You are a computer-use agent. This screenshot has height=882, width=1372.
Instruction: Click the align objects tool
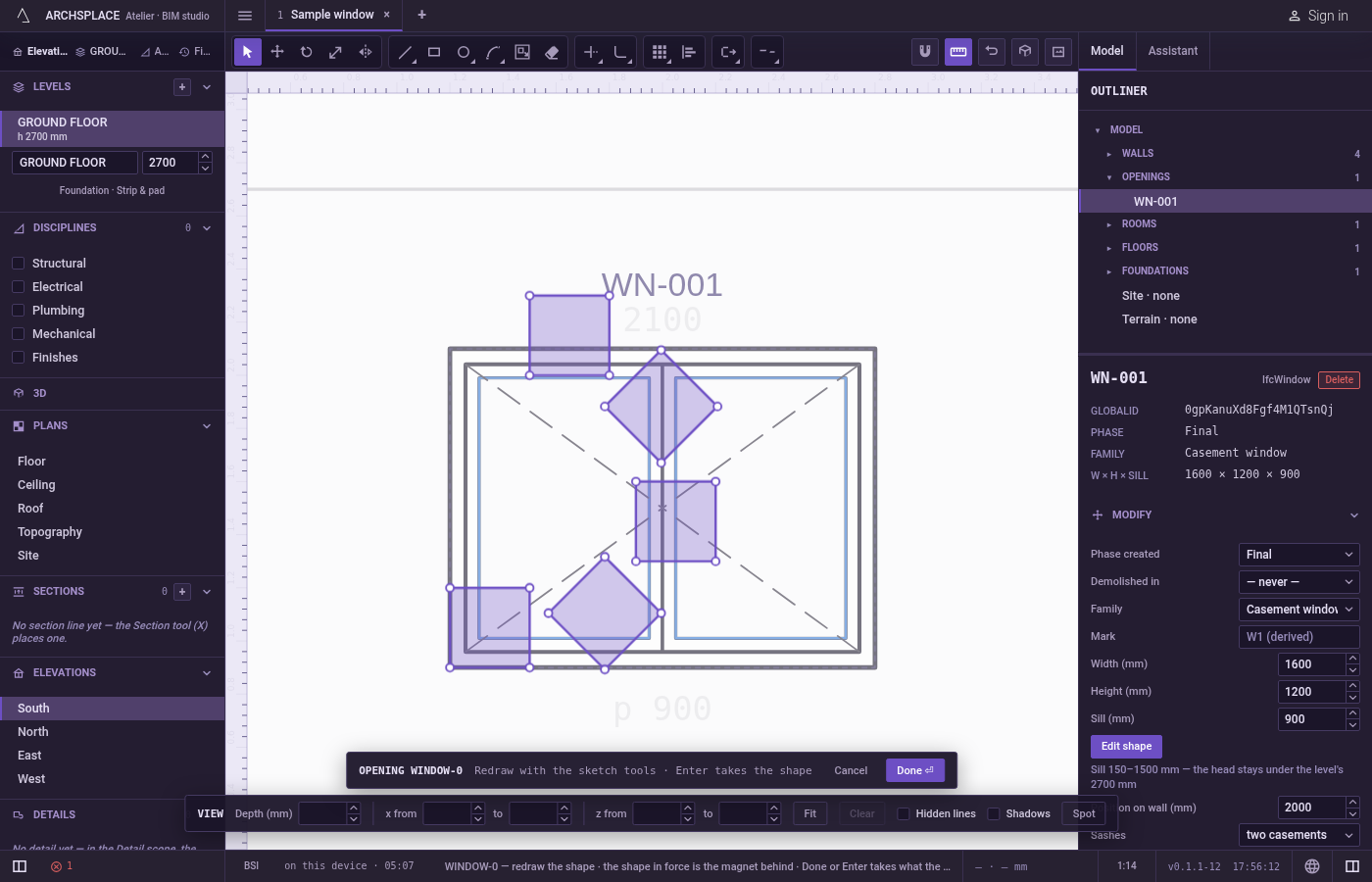(689, 52)
